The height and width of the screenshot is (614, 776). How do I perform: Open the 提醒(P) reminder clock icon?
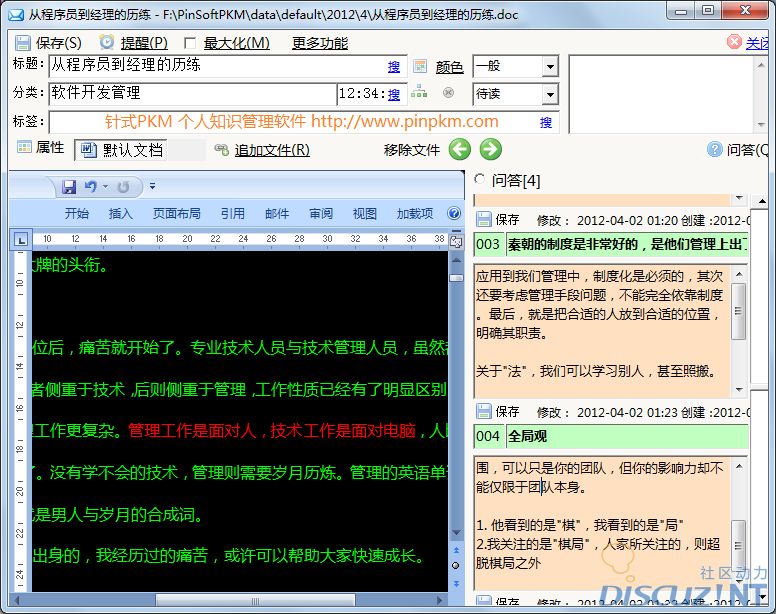click(x=107, y=43)
